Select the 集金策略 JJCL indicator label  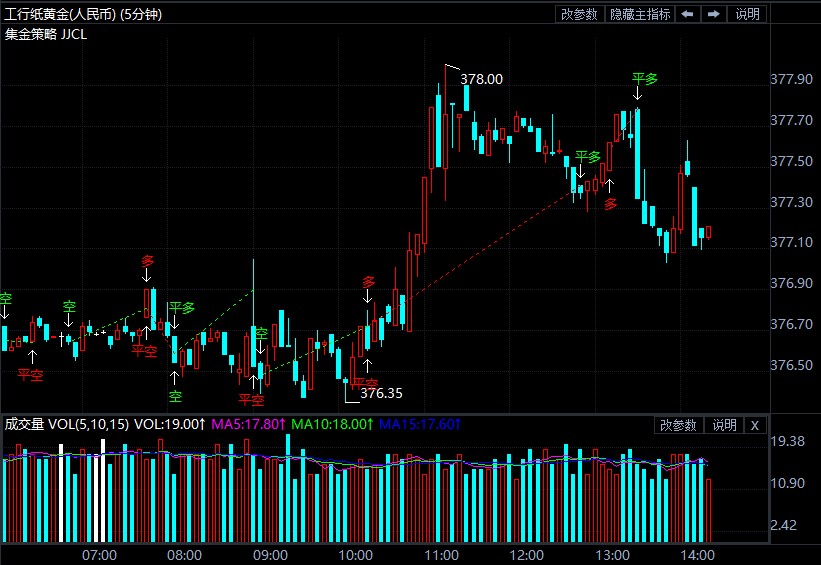45,33
